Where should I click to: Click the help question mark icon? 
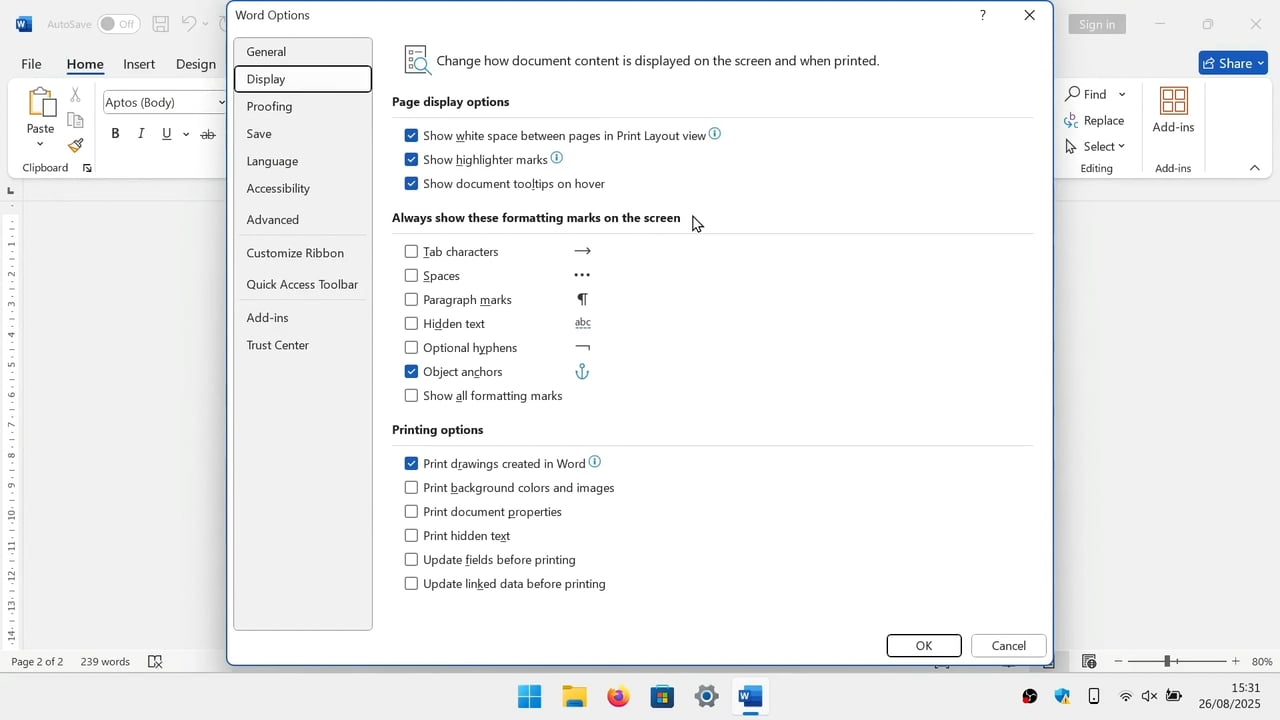(982, 15)
